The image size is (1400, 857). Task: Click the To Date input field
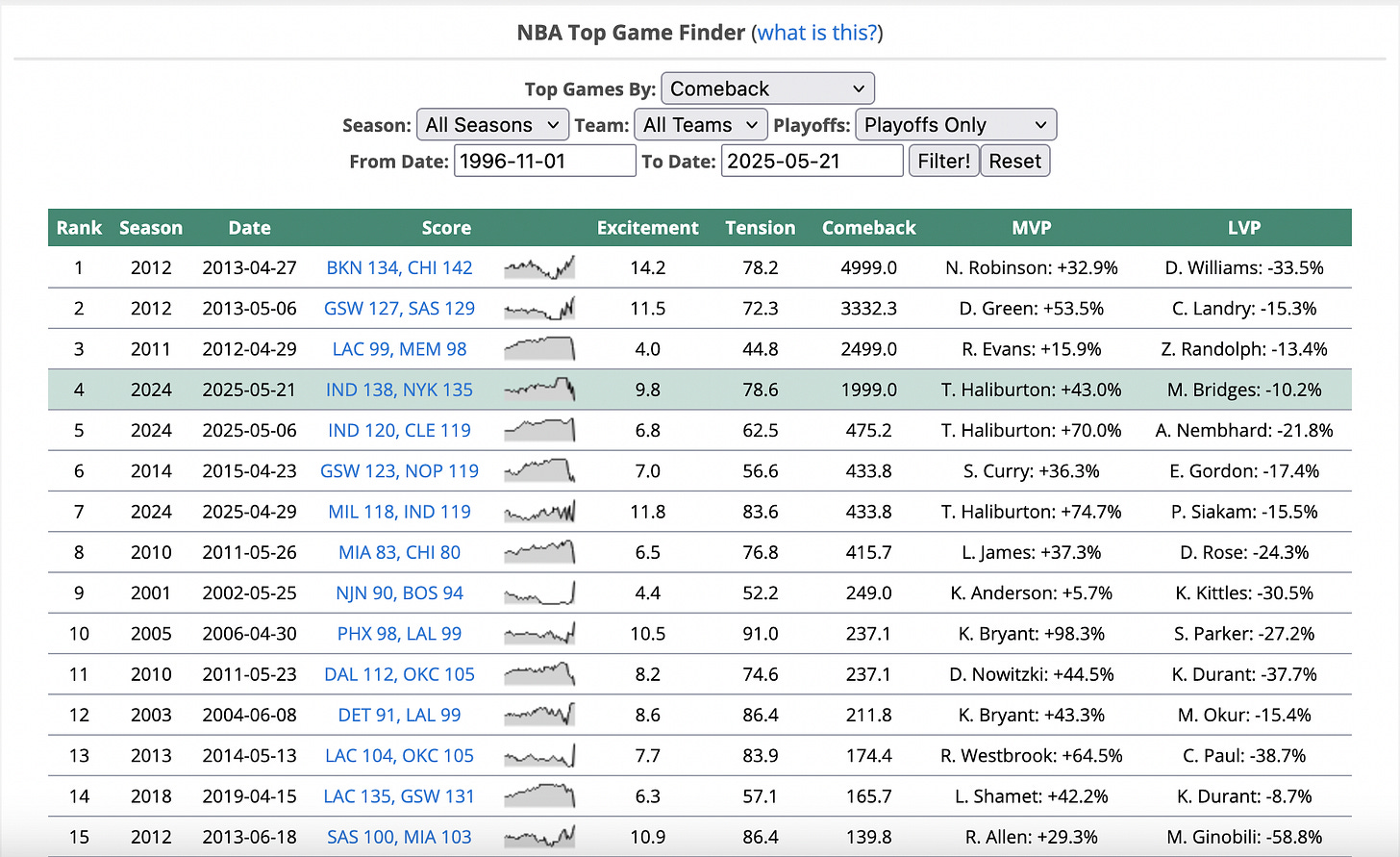(x=812, y=161)
